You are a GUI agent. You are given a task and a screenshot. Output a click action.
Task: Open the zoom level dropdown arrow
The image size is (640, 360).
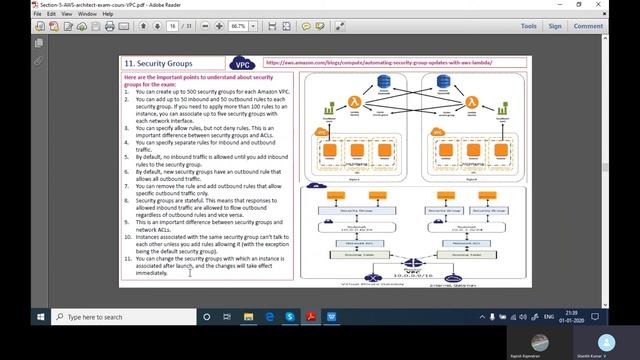(x=253, y=26)
